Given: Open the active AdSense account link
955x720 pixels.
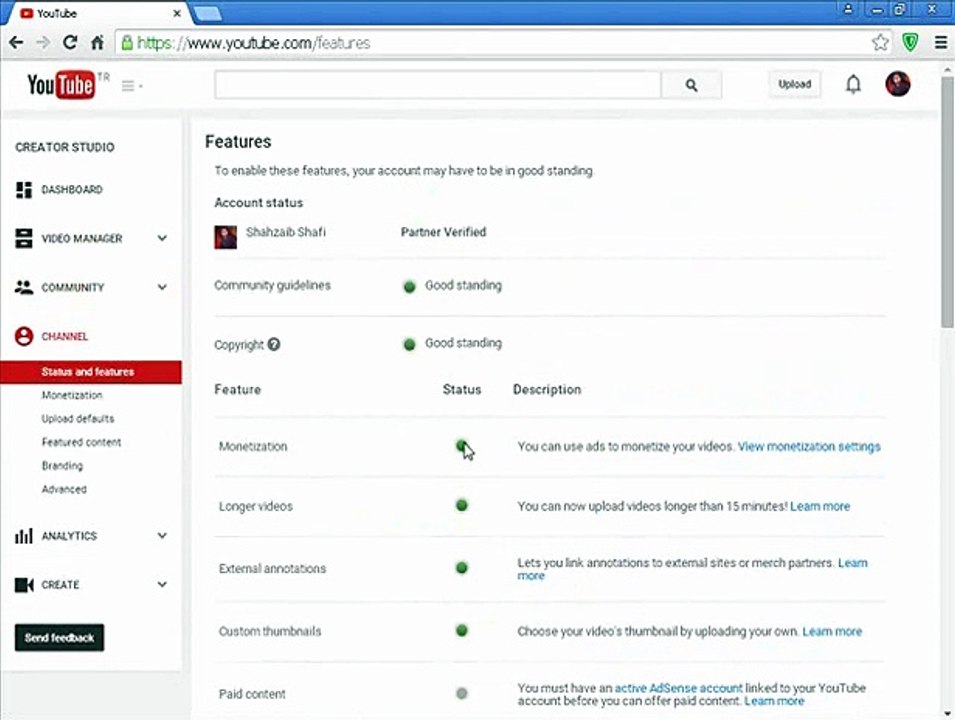Looking at the screenshot, I should 678,688.
